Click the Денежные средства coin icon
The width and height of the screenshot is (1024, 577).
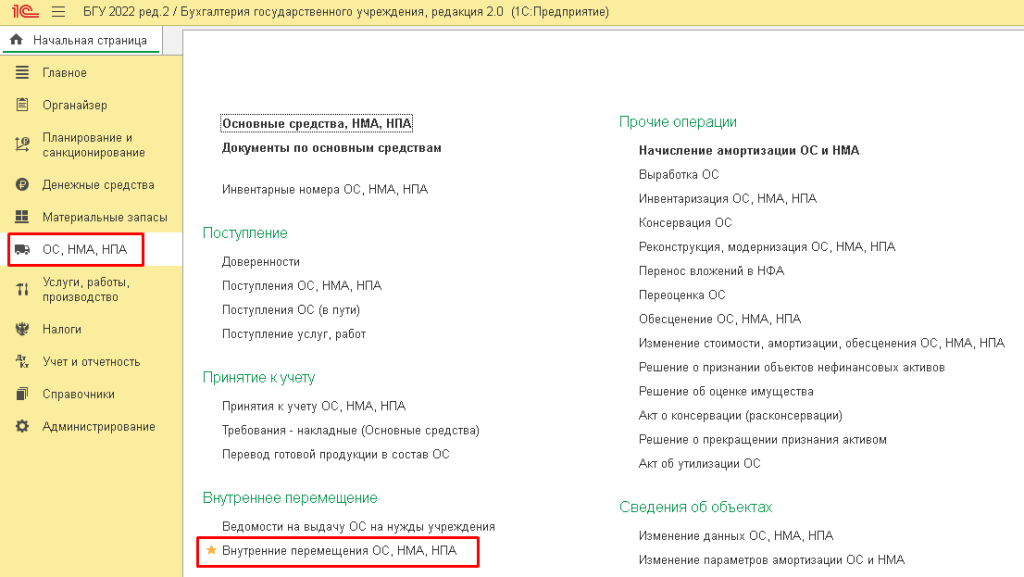click(22, 185)
